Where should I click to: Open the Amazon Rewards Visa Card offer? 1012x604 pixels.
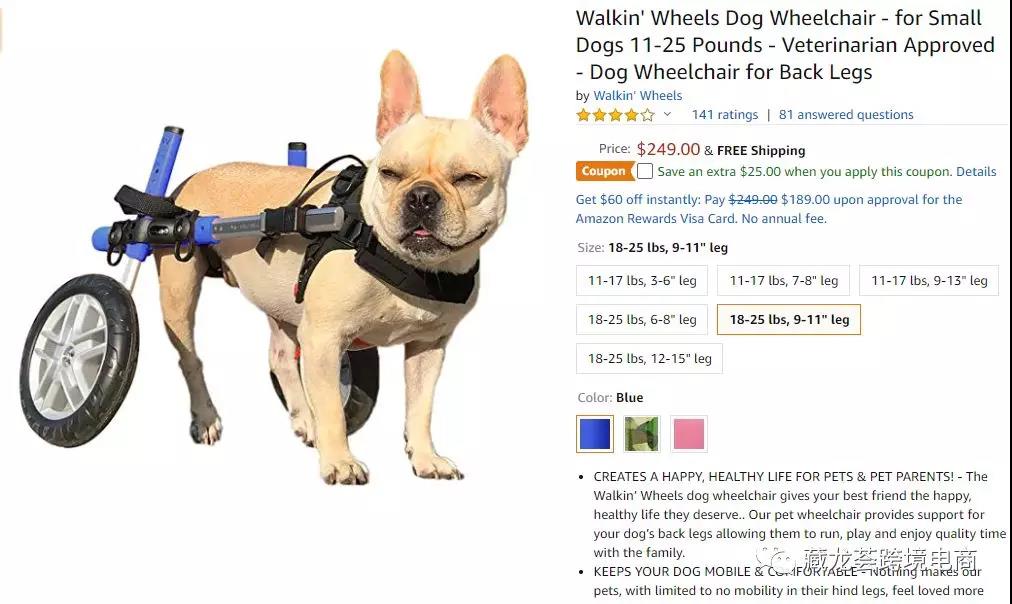769,209
